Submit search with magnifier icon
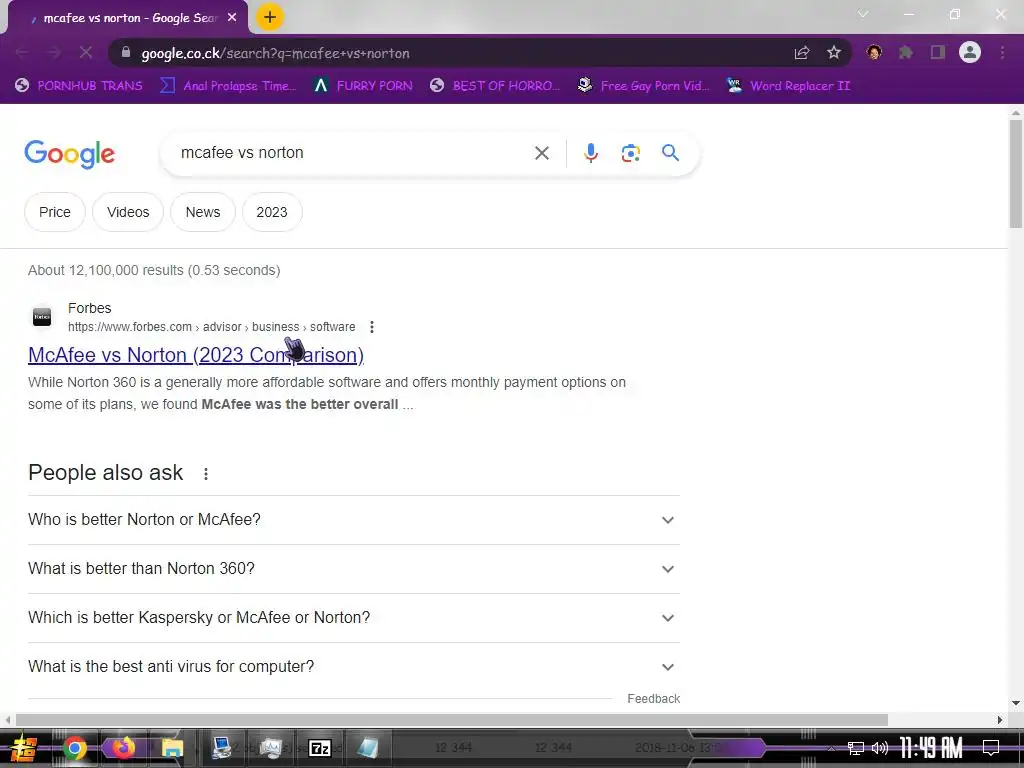Screen dimensions: 1024x768 click(x=670, y=153)
